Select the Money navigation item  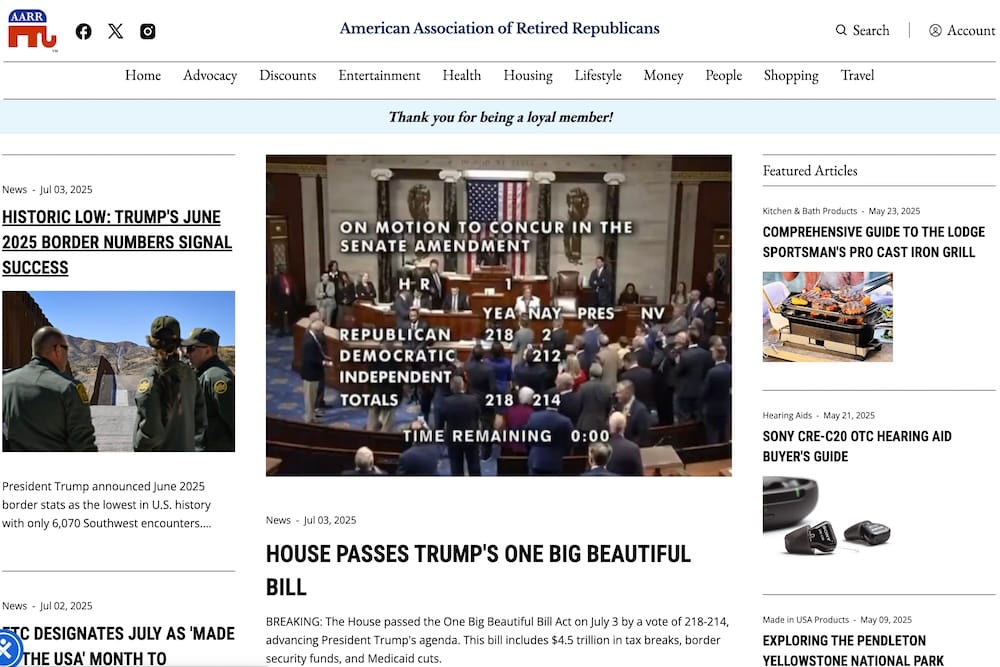pyautogui.click(x=663, y=75)
